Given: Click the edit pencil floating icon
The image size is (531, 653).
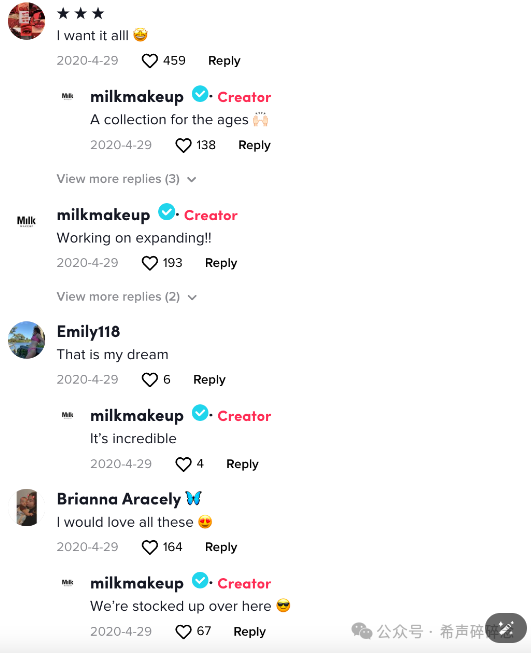Looking at the screenshot, I should click(x=506, y=628).
